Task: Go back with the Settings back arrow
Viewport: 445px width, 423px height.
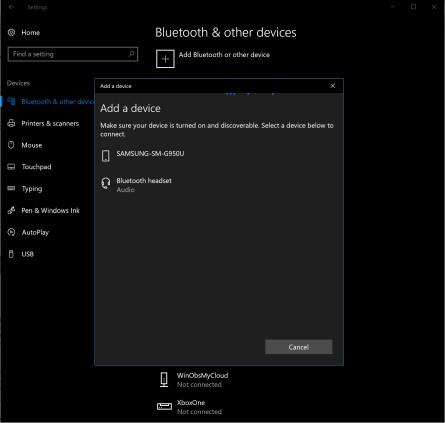Action: pos(11,7)
